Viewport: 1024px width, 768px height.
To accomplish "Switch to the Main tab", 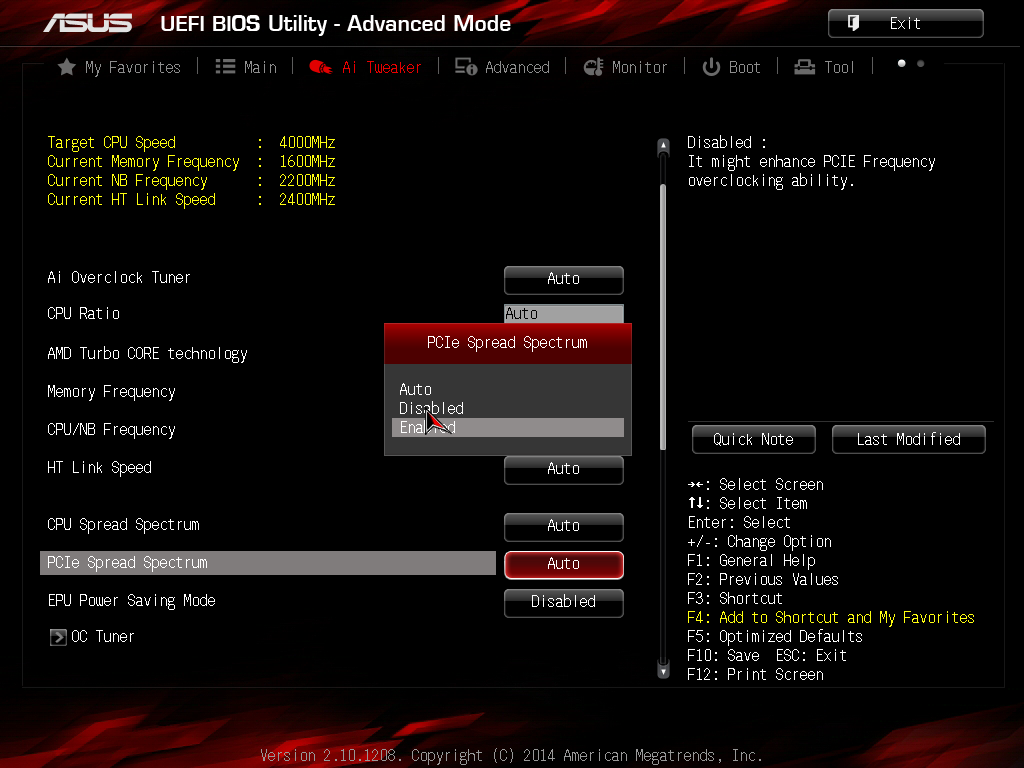I will click(246, 67).
